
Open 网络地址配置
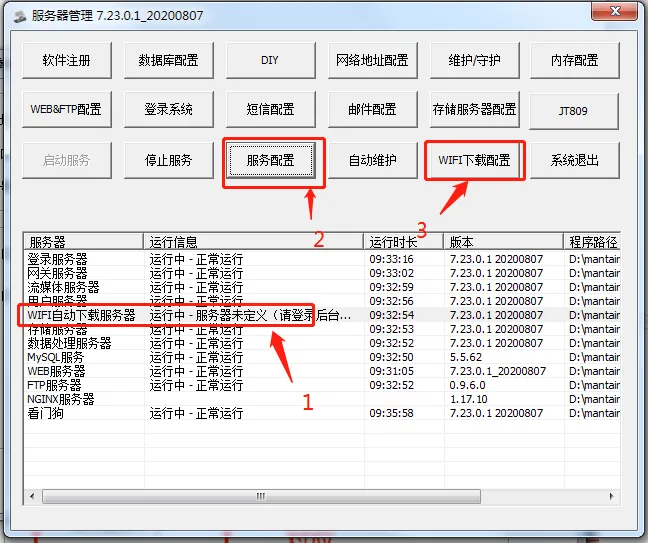(372, 60)
